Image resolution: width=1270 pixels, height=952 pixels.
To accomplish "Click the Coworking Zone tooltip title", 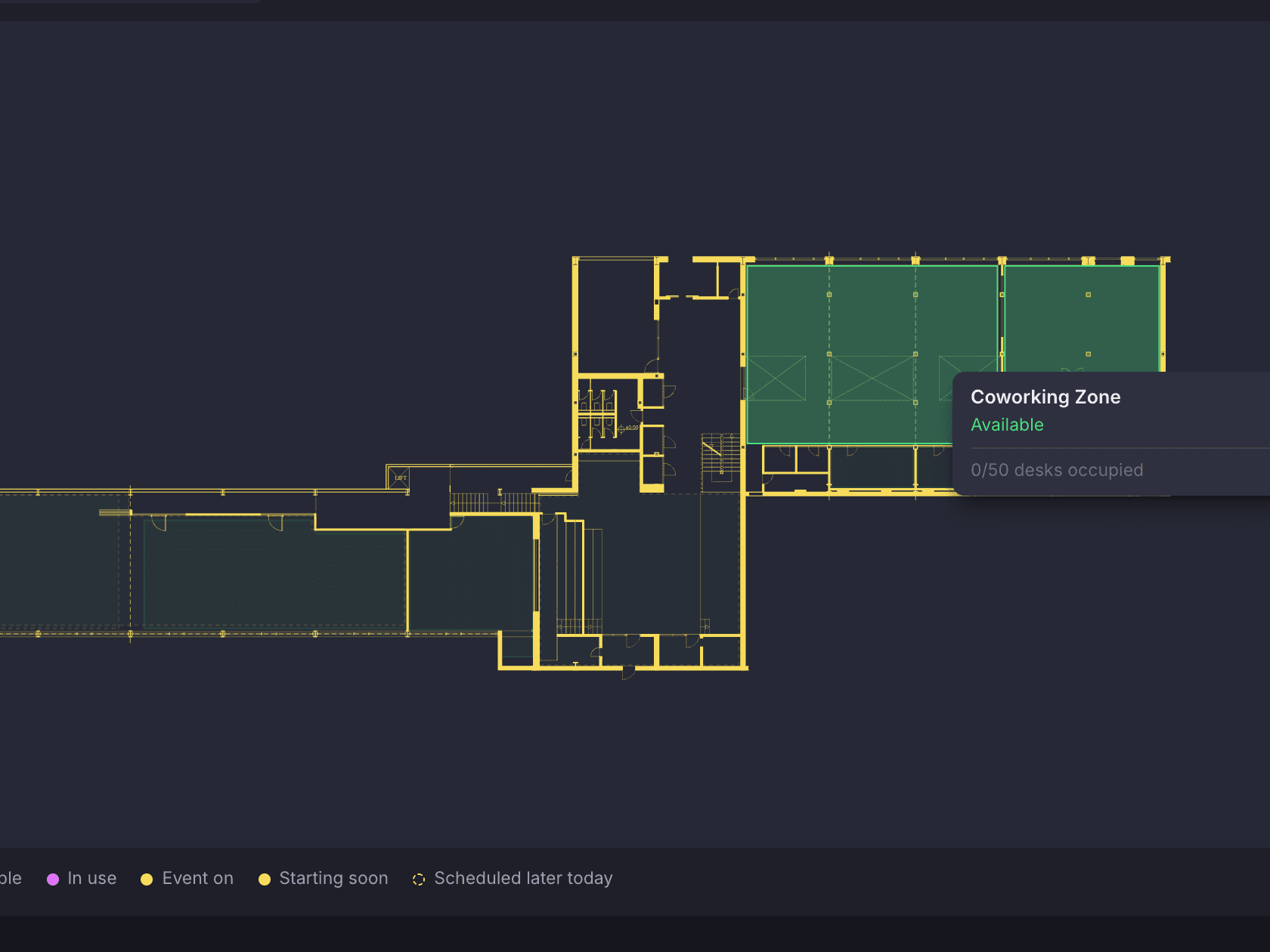I will click(1045, 397).
